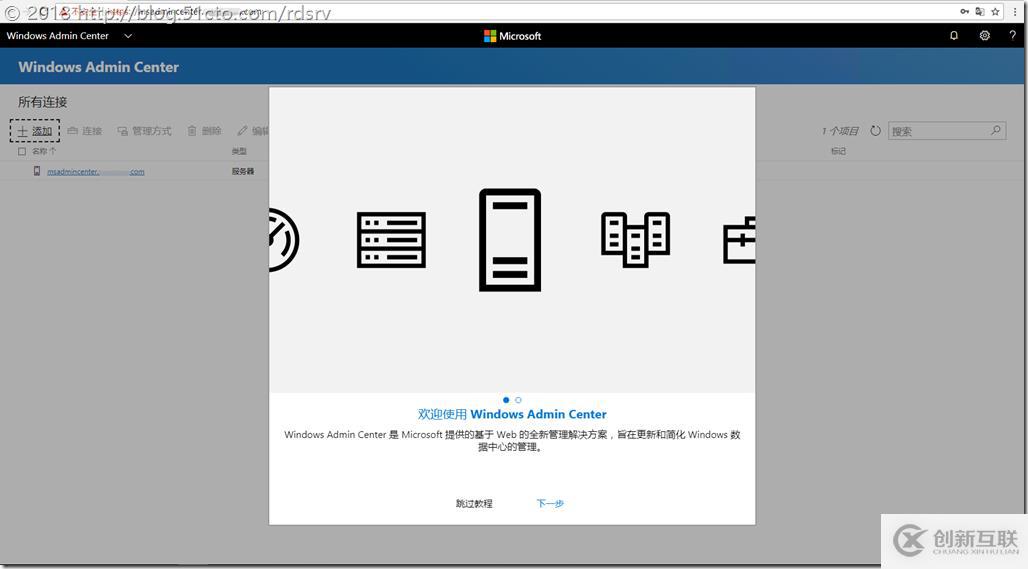Click the 添加 add button

coord(35,131)
